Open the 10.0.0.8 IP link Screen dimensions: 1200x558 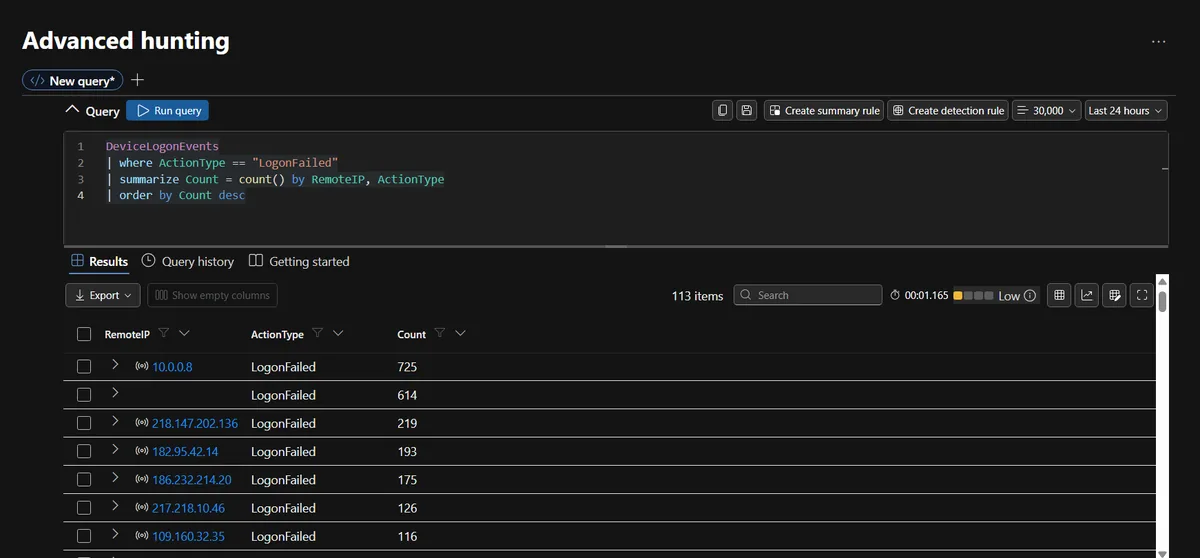tap(172, 367)
